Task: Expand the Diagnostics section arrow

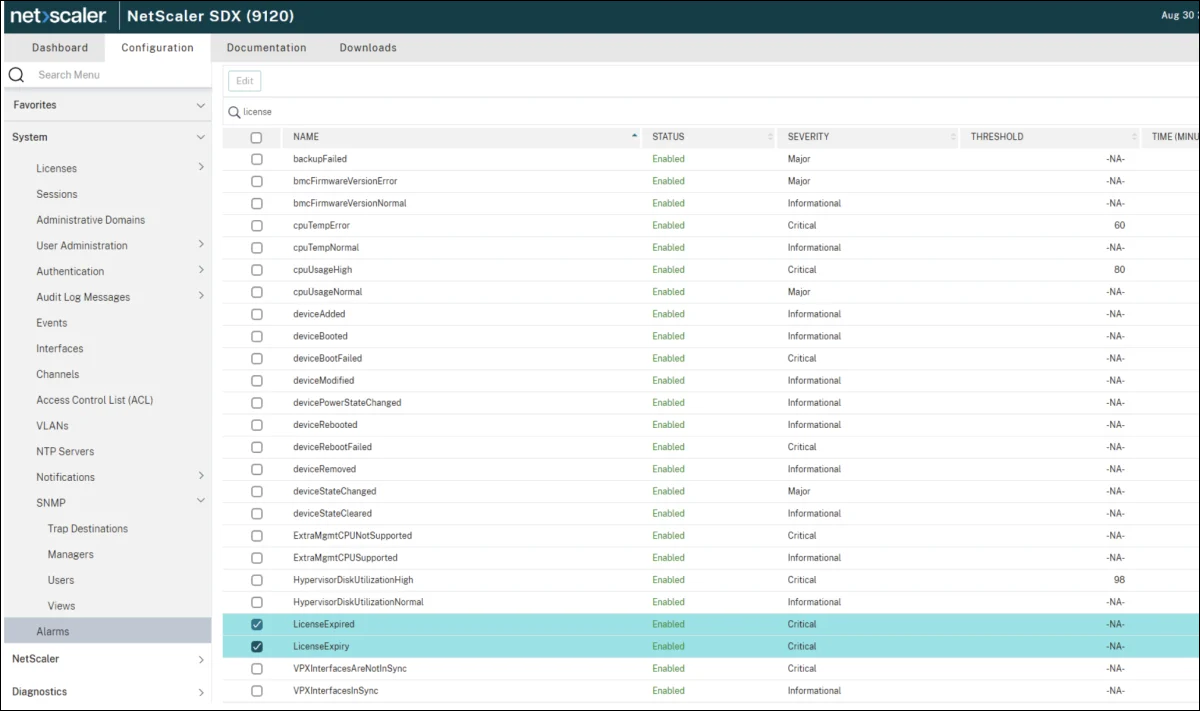Action: [201, 692]
